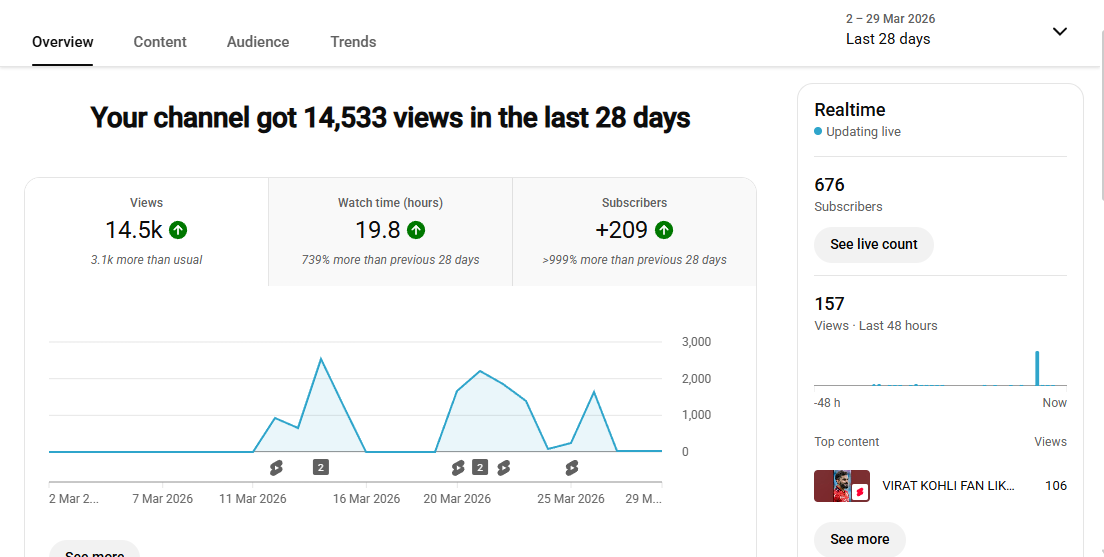Open the 'Last 28 days' period selector
Image resolution: width=1104 pixels, height=557 pixels.
(888, 39)
